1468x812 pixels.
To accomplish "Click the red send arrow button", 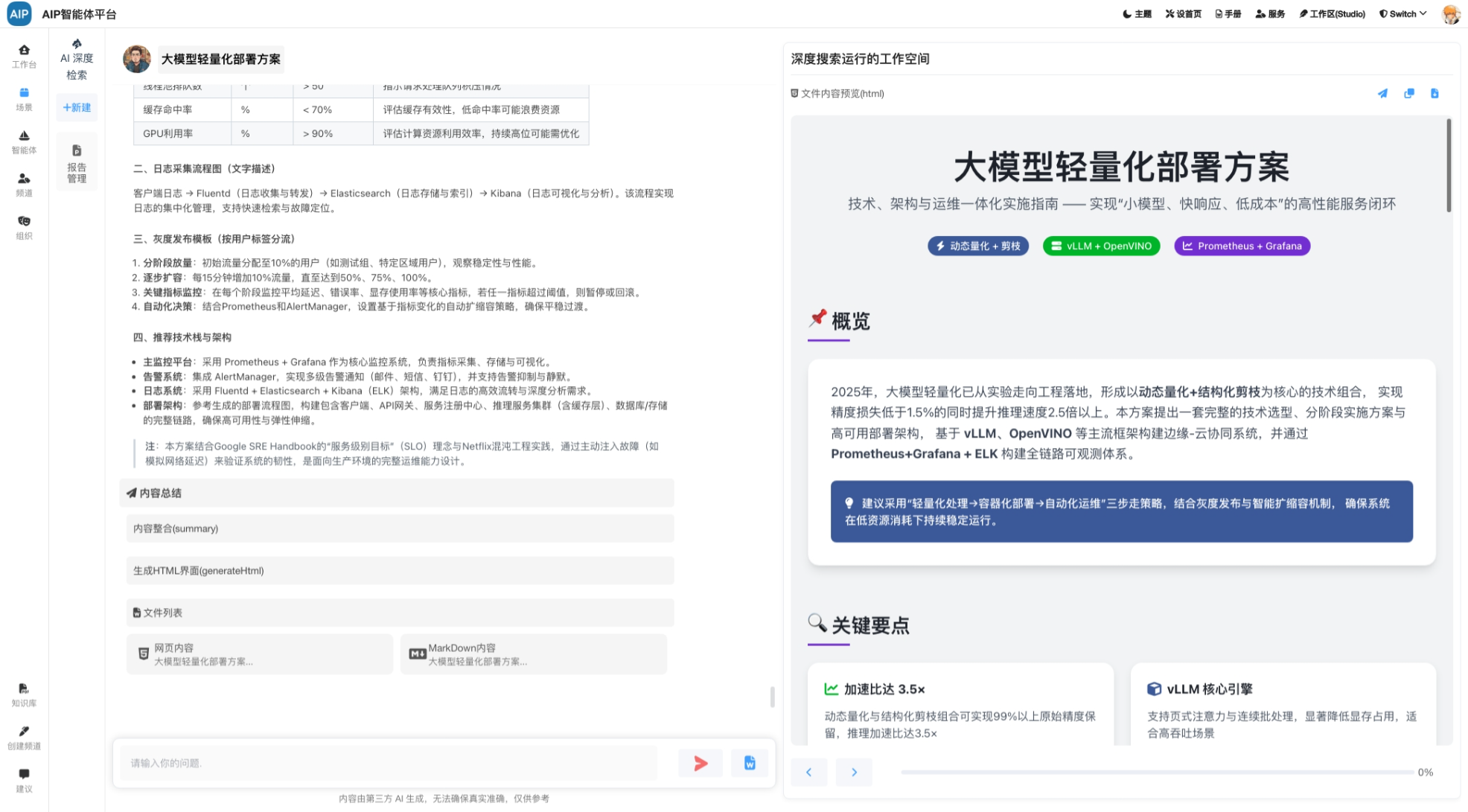I will (x=700, y=763).
